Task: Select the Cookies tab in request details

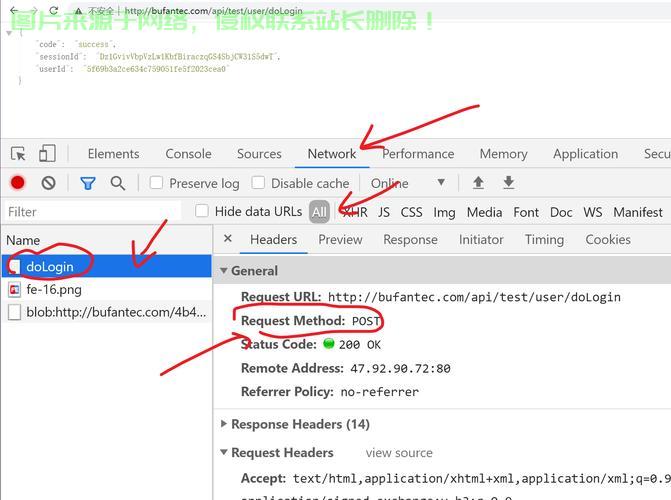Action: [x=608, y=239]
